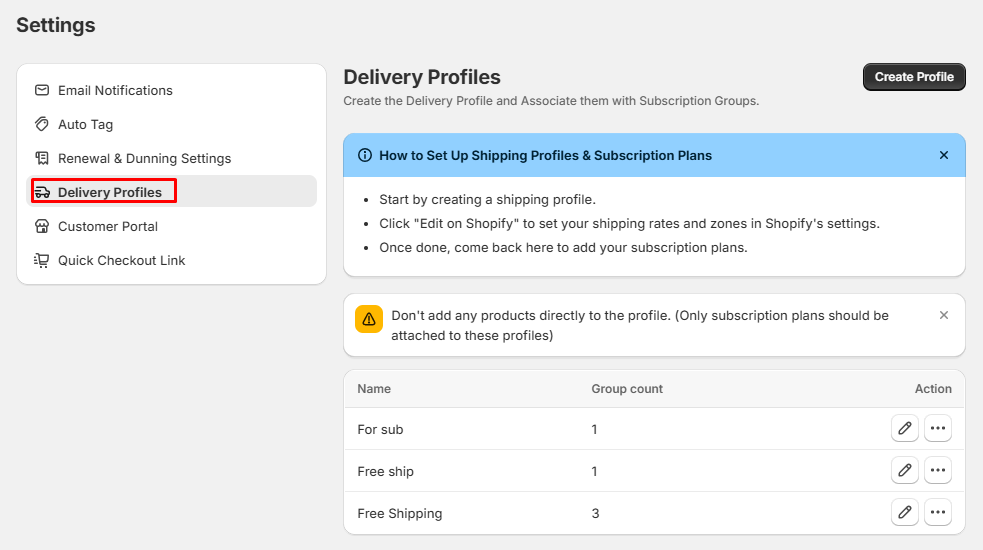Open more actions menu for Free ship

click(937, 471)
